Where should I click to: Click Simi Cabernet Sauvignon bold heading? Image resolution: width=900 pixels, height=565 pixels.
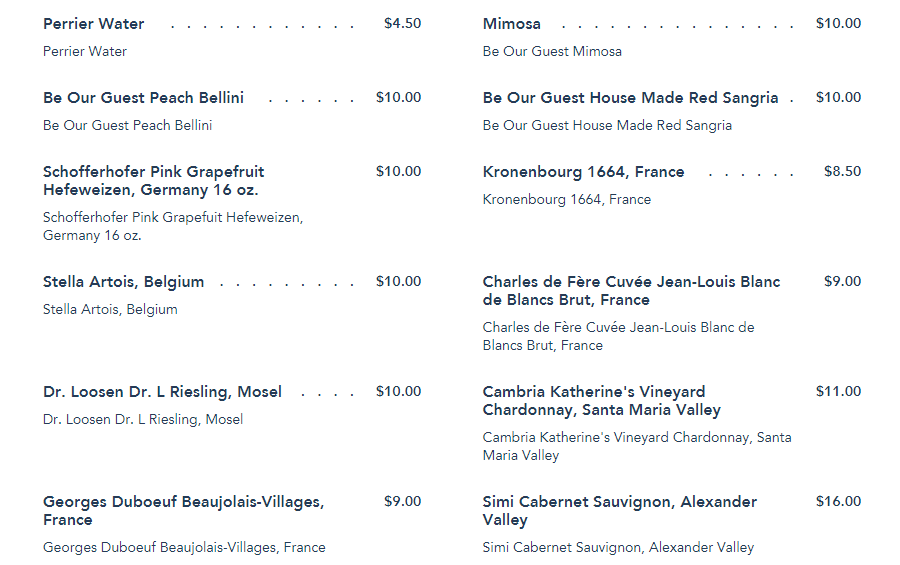point(619,511)
